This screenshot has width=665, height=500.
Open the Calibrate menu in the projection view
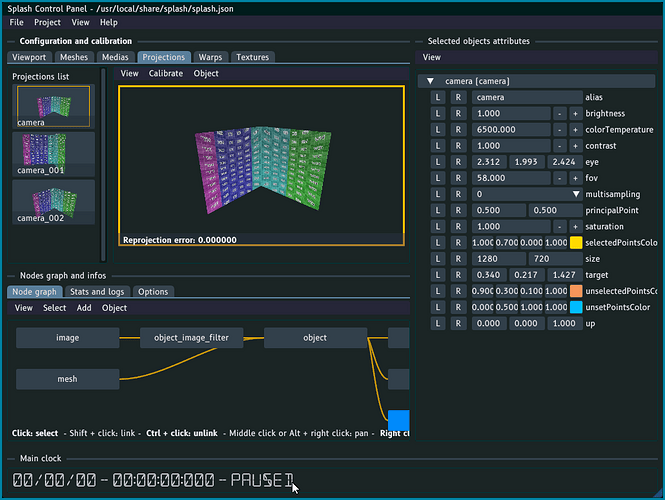pyautogui.click(x=166, y=74)
